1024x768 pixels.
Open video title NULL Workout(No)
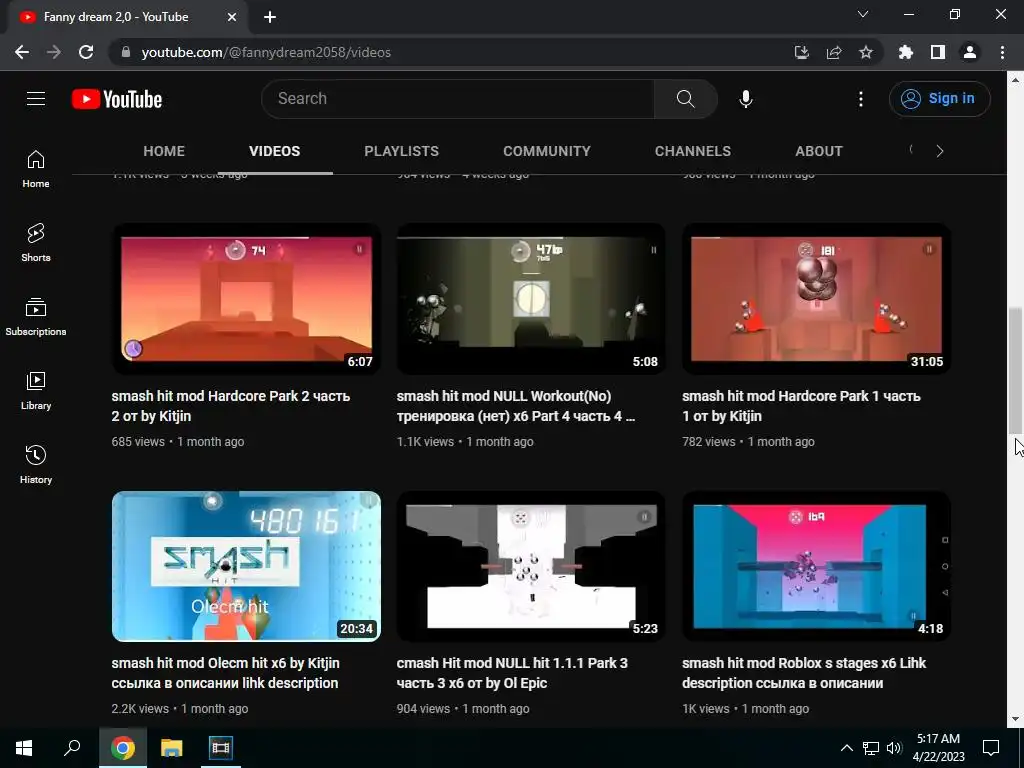(x=516, y=406)
